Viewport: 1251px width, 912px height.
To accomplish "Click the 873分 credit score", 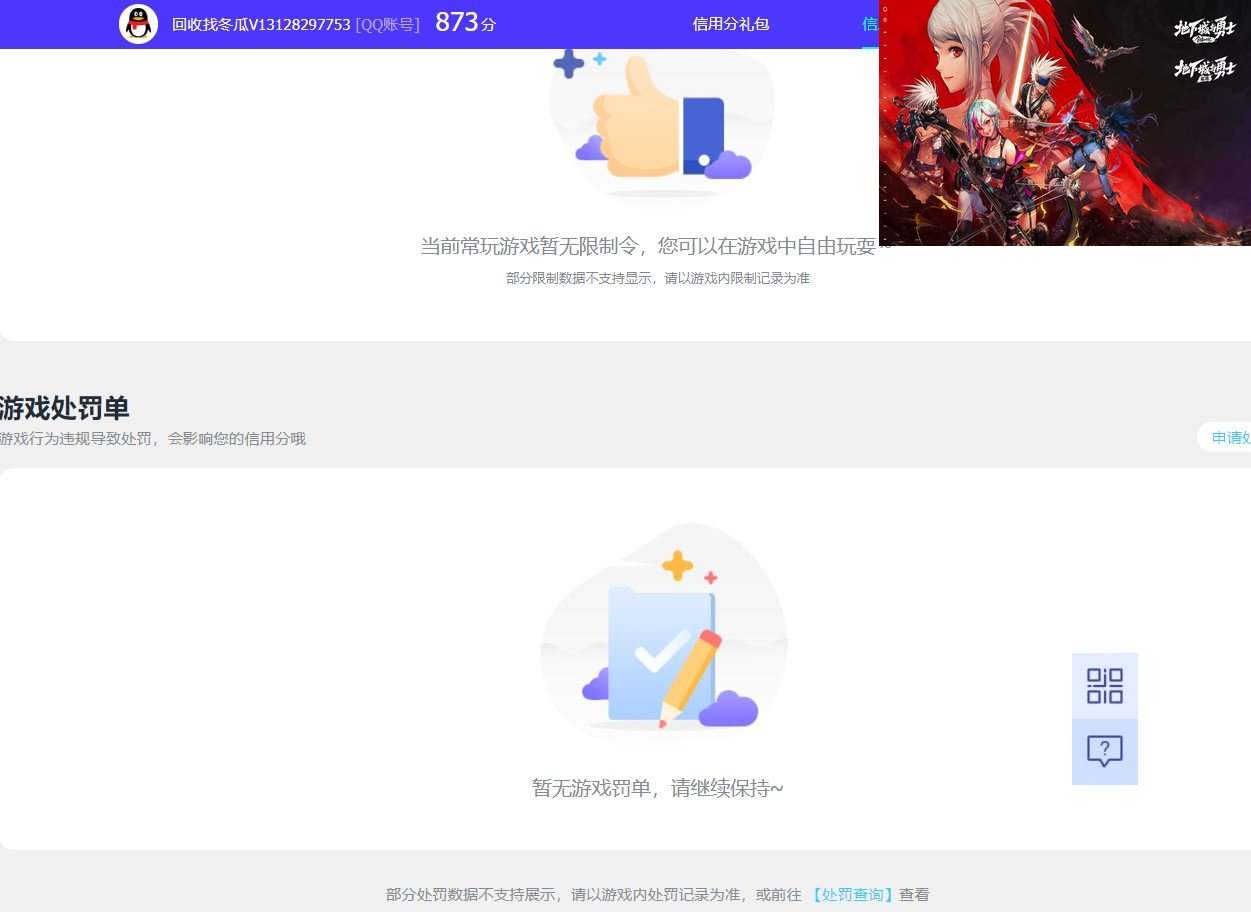I will (x=465, y=22).
